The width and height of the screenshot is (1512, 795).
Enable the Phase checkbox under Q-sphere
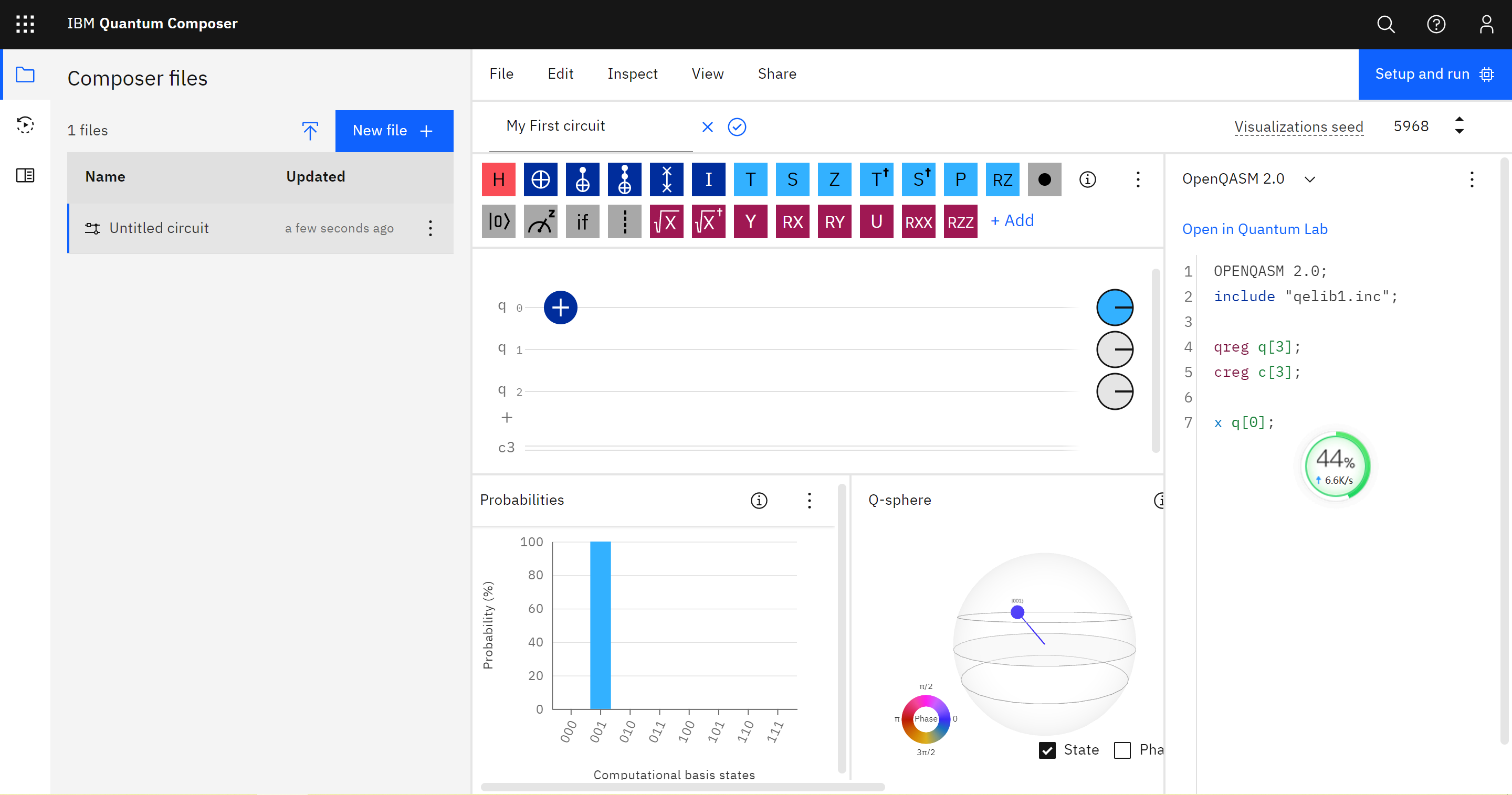(x=1123, y=750)
